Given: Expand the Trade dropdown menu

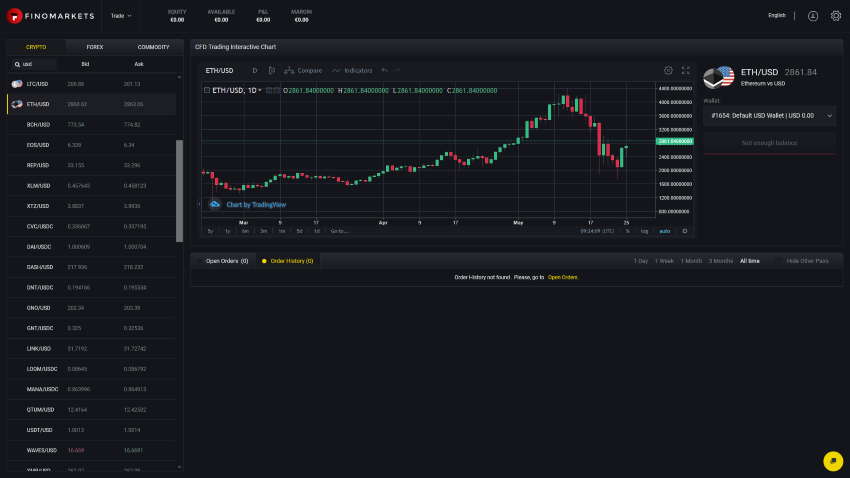Looking at the screenshot, I should pos(121,16).
